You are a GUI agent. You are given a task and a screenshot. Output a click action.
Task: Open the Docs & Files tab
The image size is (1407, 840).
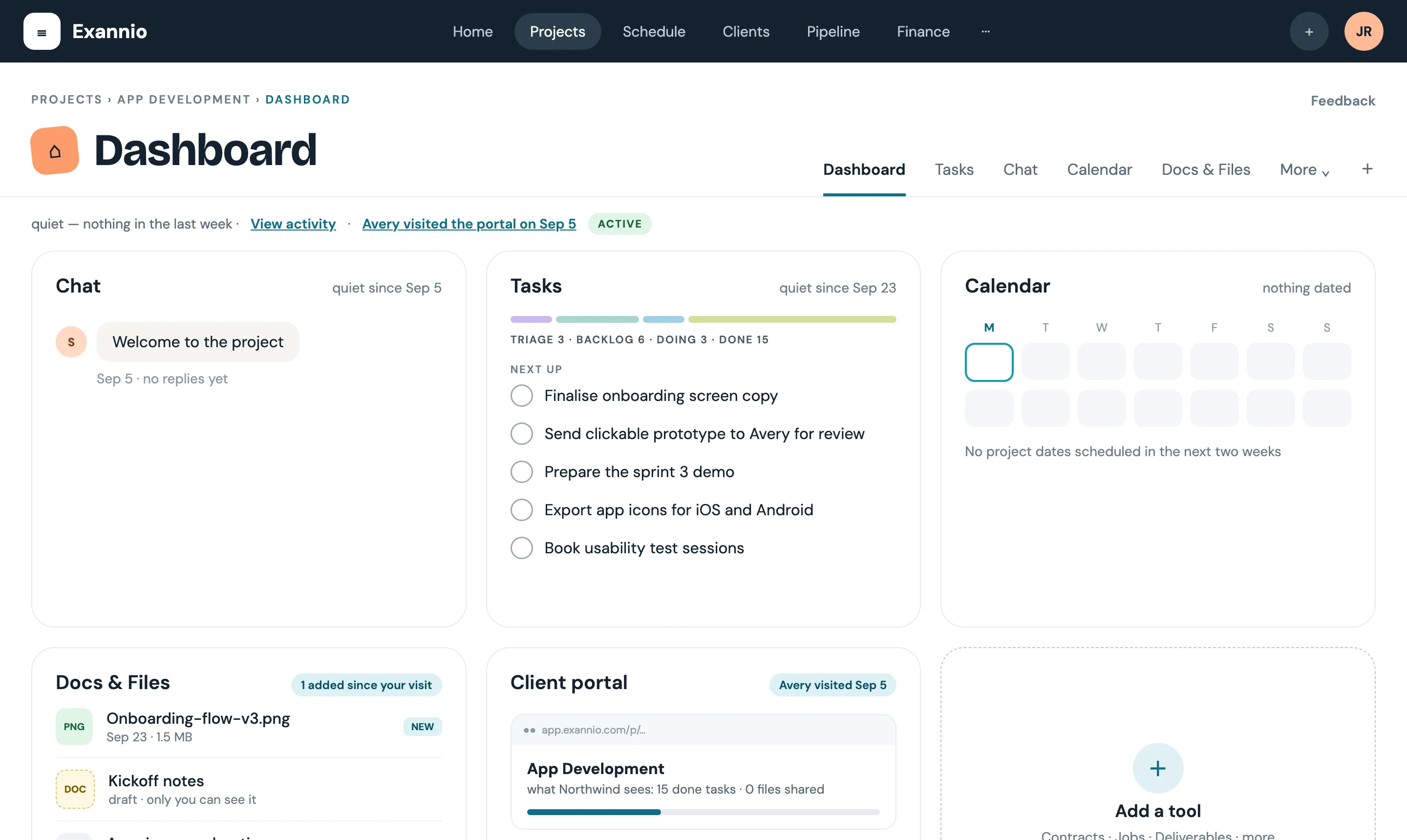(1206, 170)
